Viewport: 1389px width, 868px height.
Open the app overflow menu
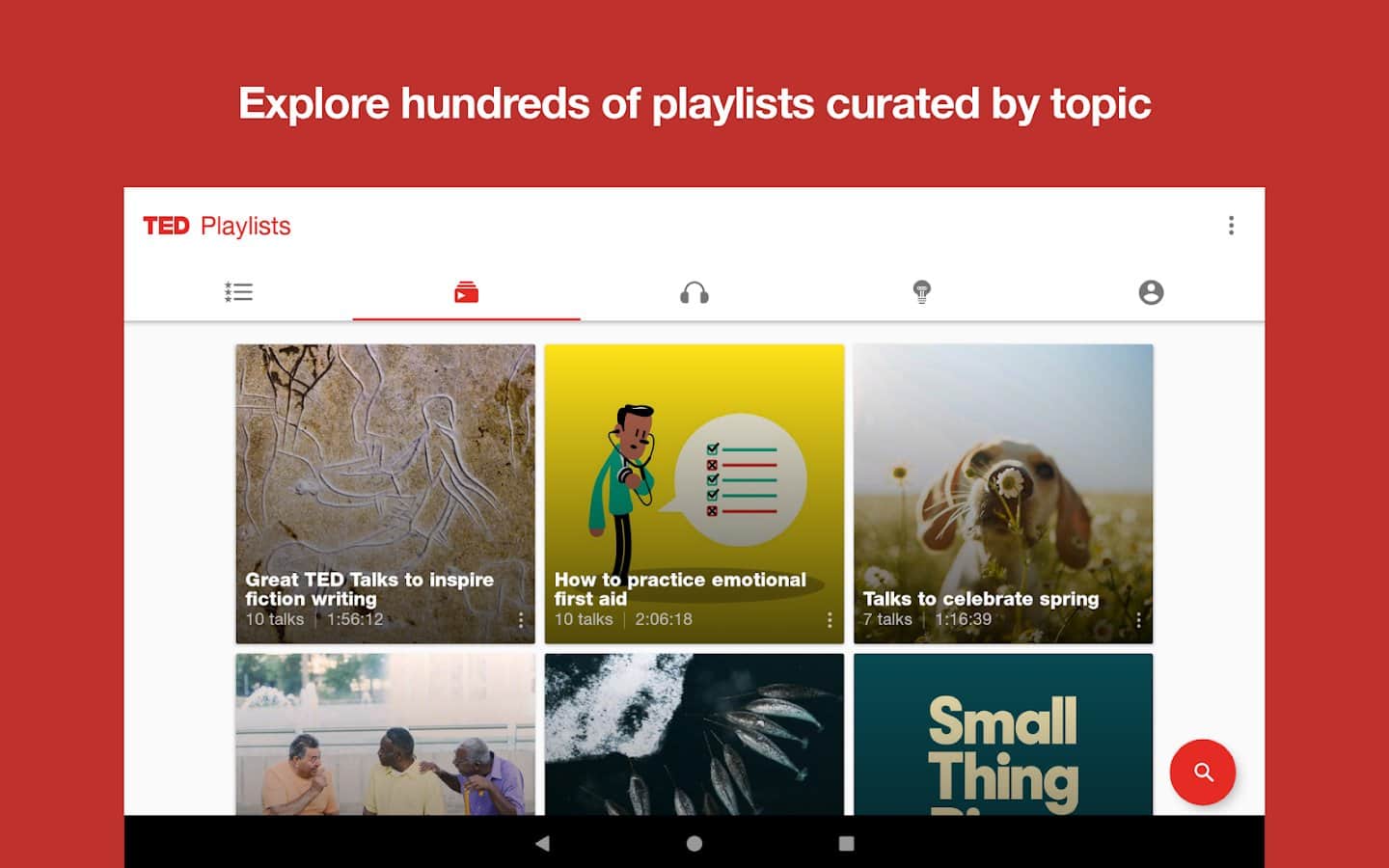coord(1230,226)
